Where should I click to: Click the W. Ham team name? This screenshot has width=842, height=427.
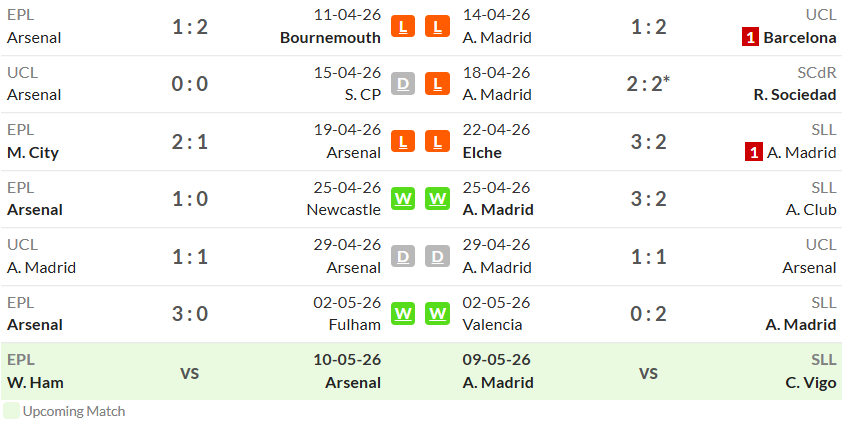click(35, 382)
